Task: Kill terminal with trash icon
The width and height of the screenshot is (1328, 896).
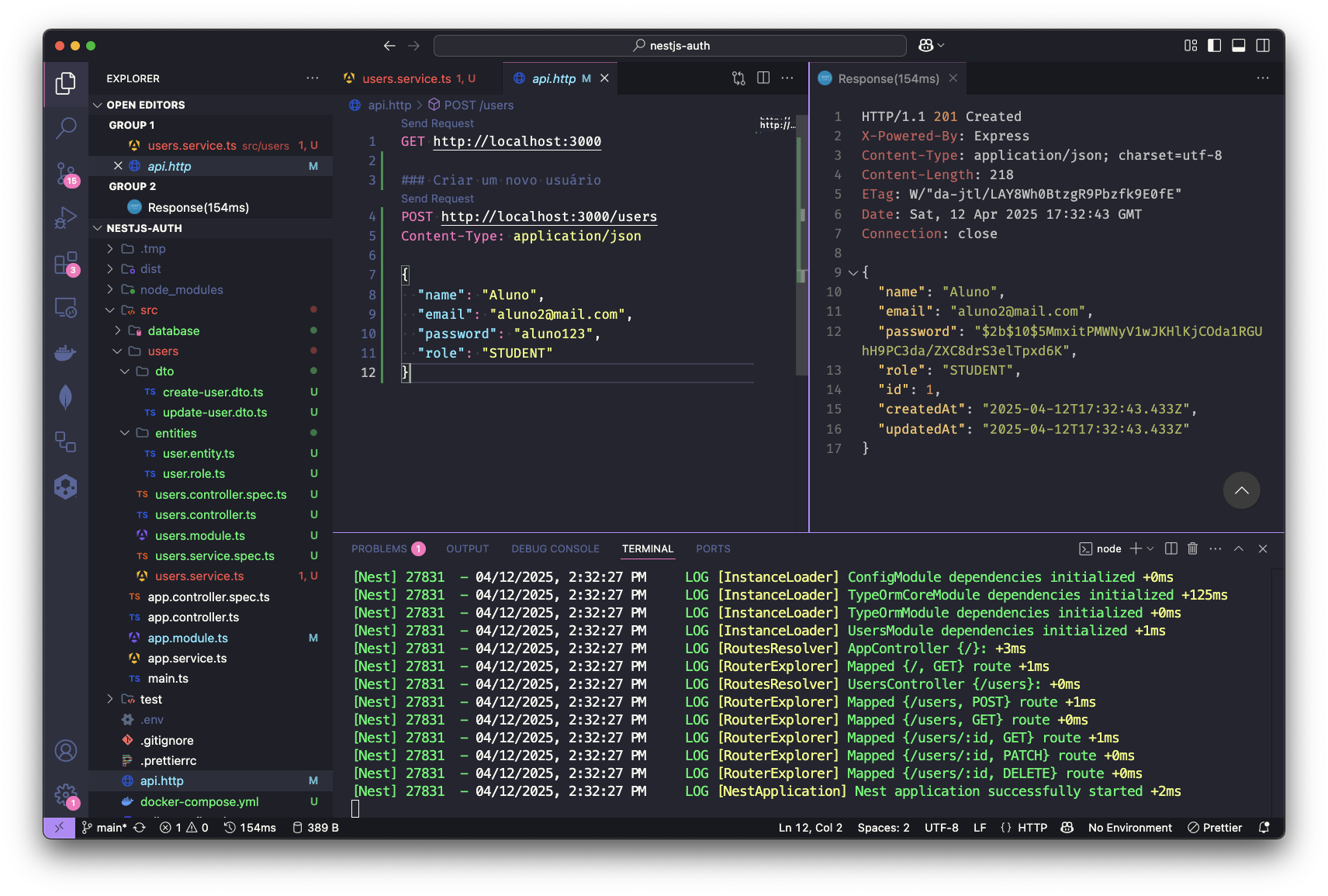Action: pos(1193,548)
